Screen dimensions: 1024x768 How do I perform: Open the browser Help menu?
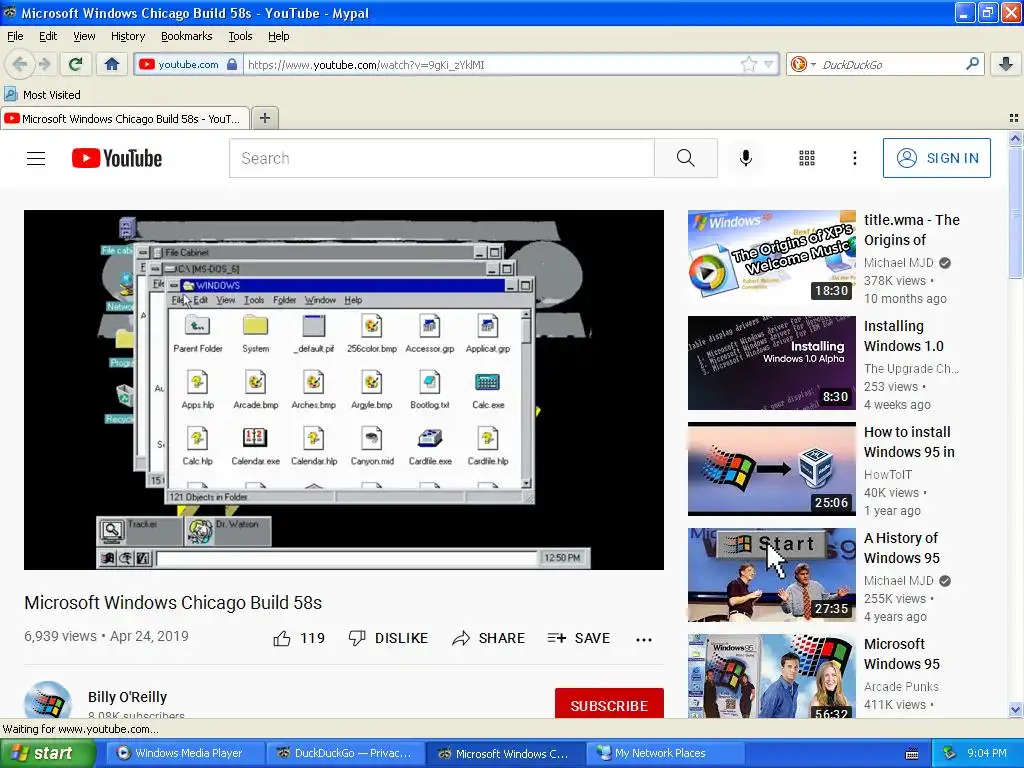[x=279, y=37]
